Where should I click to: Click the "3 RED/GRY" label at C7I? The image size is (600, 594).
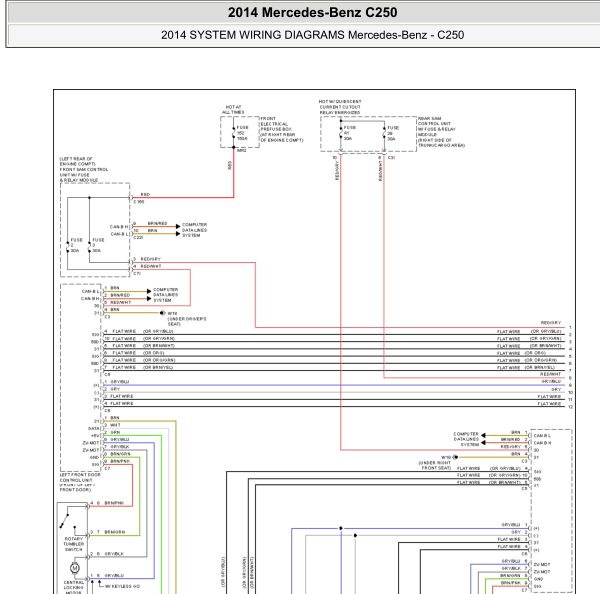[147, 259]
